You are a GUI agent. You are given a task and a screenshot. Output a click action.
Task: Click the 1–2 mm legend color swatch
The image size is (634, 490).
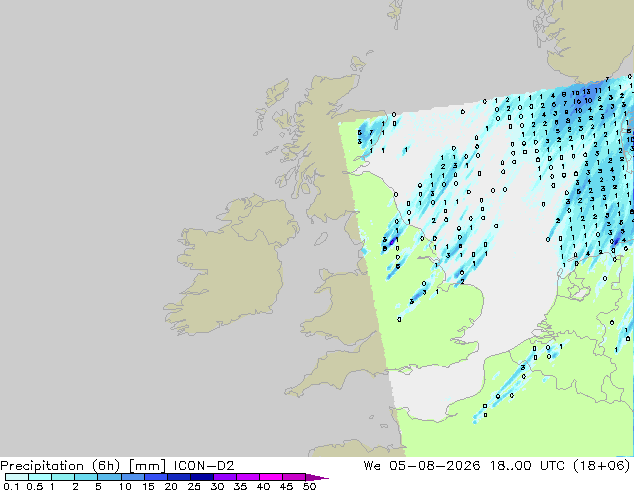(x=63, y=477)
